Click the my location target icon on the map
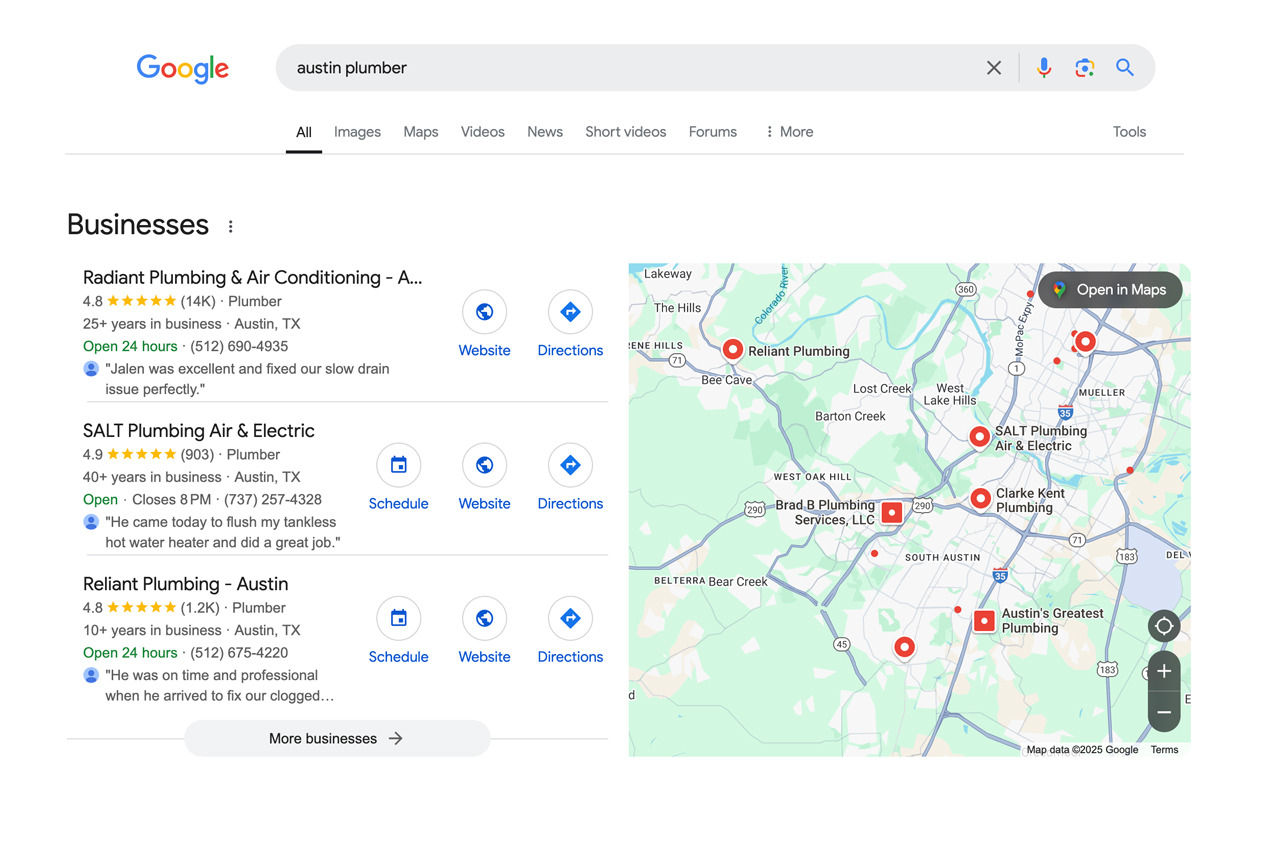 click(x=1164, y=626)
